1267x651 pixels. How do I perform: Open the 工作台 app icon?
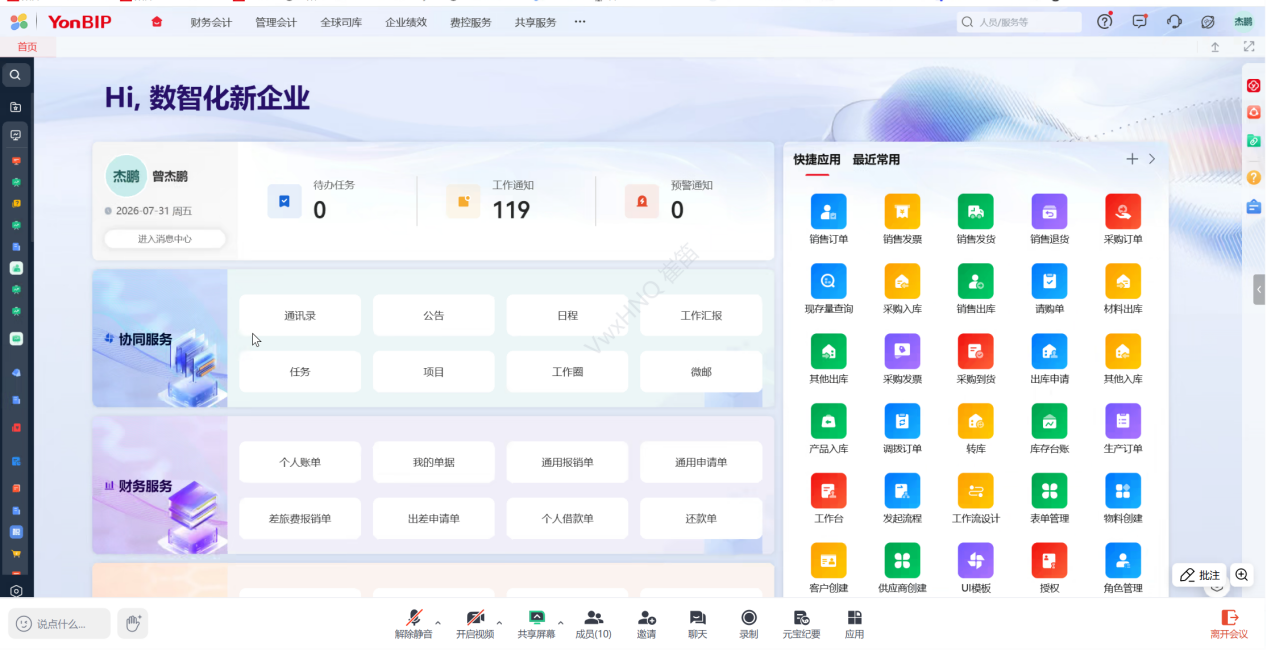click(x=828, y=491)
